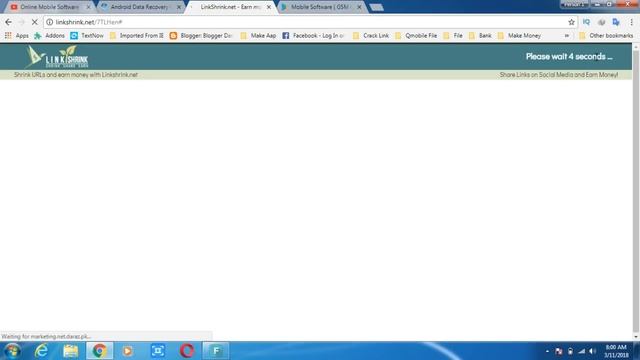This screenshot has width=640, height=360.
Task: Open the media player taskbar icon
Action: 127,351
